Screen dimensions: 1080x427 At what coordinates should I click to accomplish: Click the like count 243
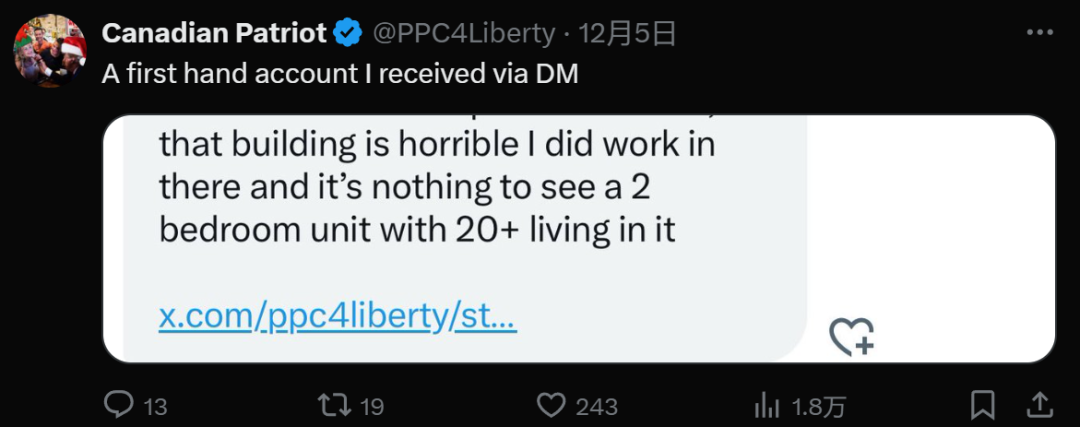tap(596, 407)
